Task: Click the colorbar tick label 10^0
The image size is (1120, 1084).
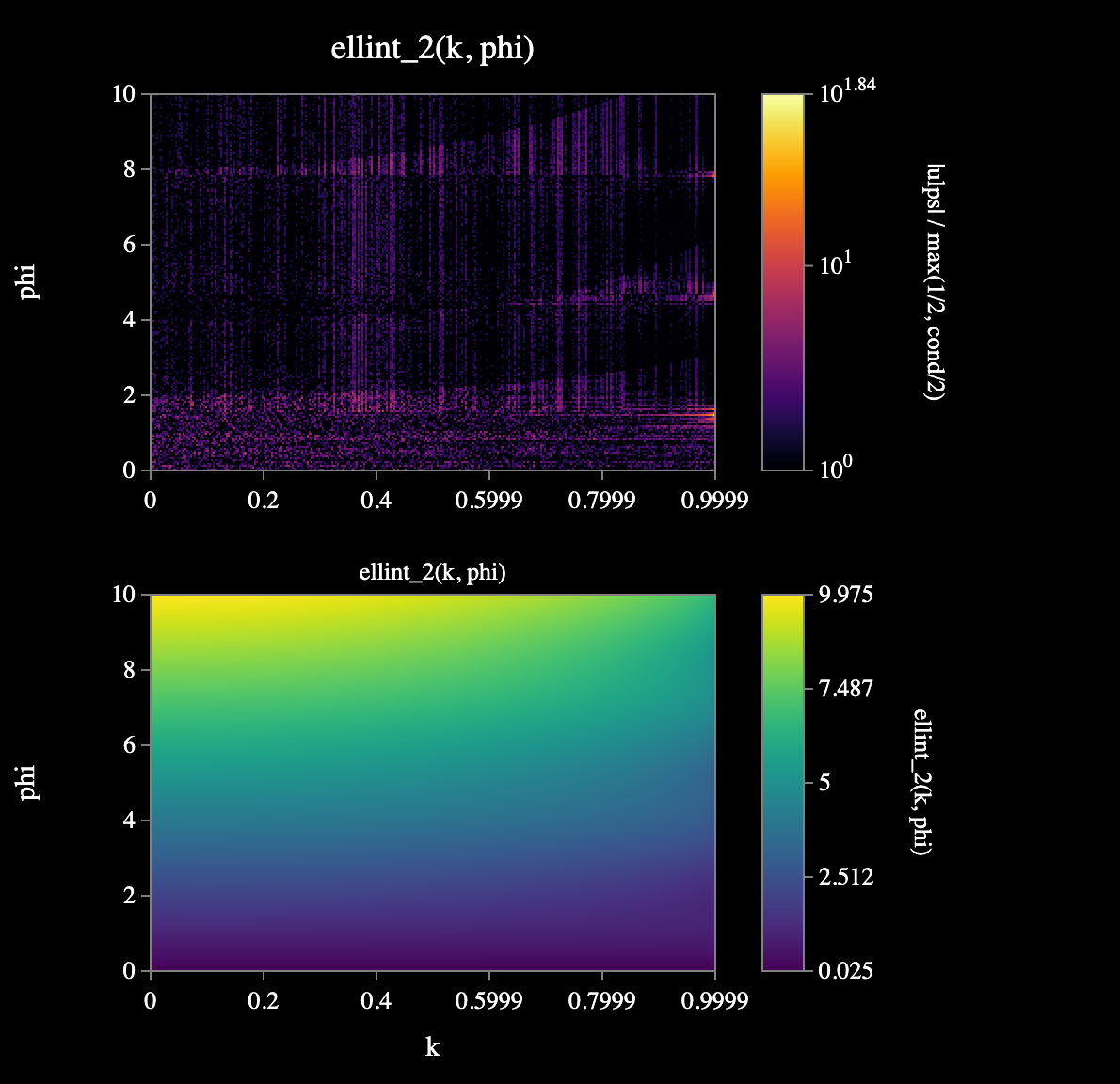Action: tap(835, 468)
